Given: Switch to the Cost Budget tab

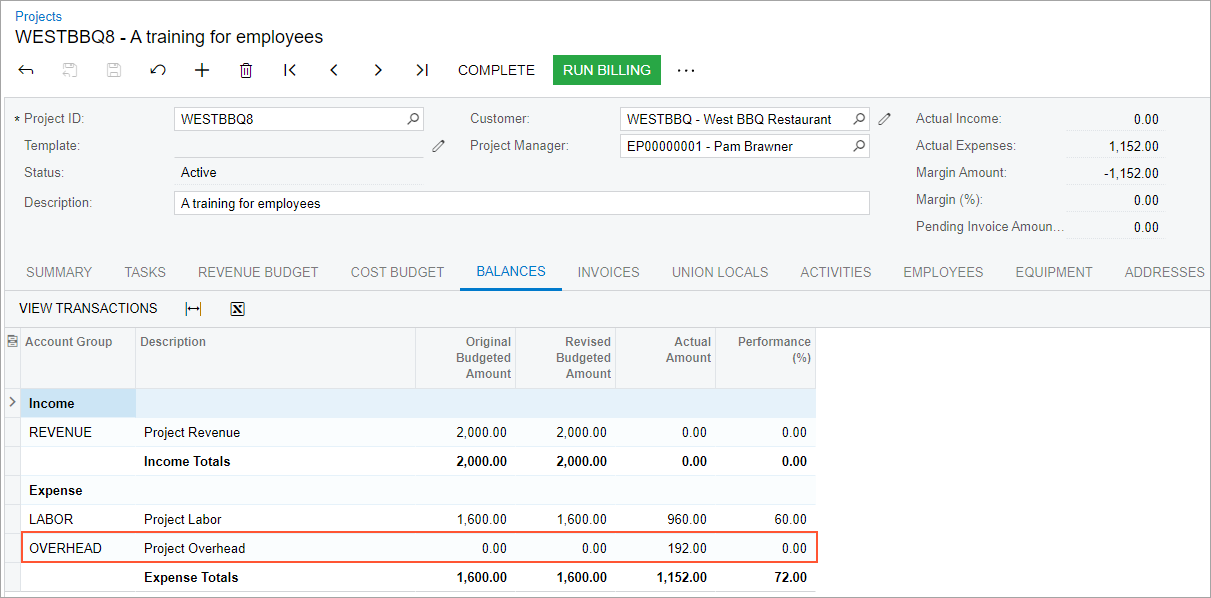Looking at the screenshot, I should (397, 272).
